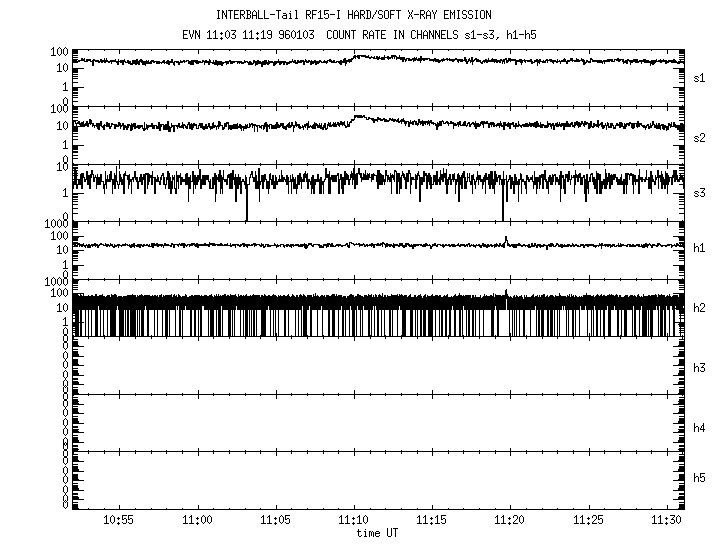Click the 11:10 time axis label
The width and height of the screenshot is (720, 550).
353,521
